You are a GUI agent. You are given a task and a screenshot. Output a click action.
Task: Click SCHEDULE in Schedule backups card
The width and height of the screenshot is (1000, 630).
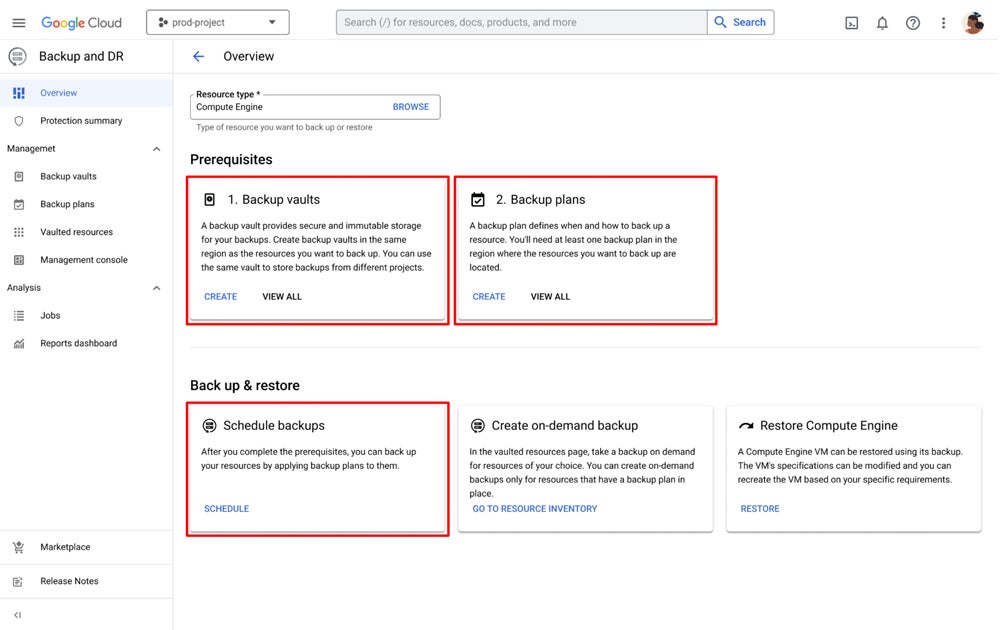click(x=226, y=509)
